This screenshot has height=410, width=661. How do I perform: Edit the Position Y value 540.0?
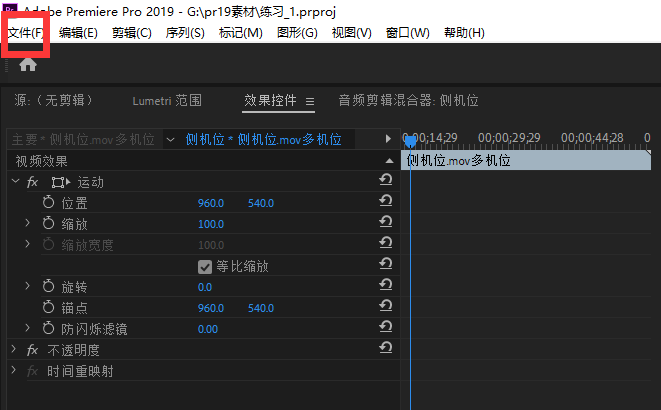click(261, 203)
